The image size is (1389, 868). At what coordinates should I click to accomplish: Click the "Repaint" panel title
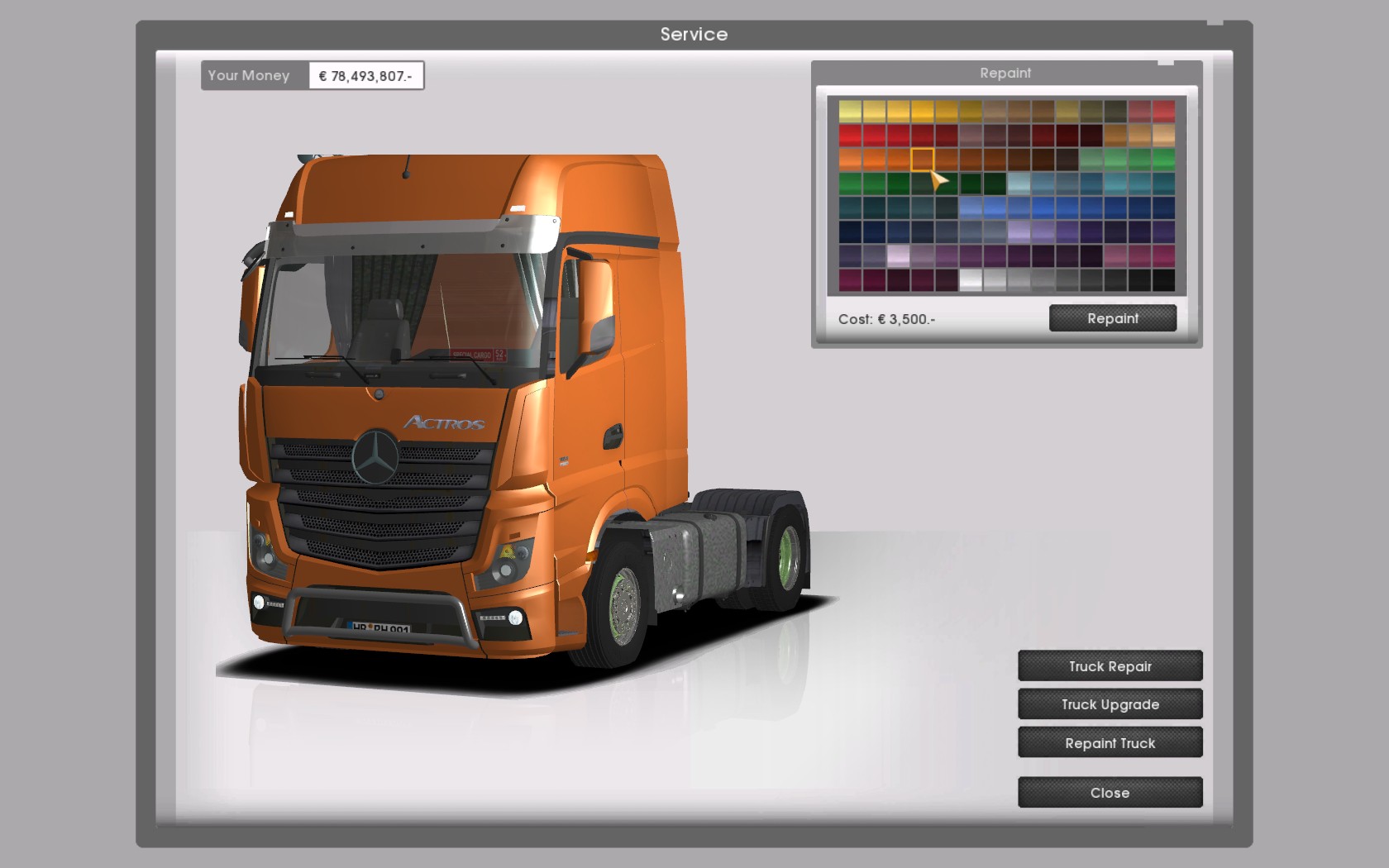click(1005, 74)
